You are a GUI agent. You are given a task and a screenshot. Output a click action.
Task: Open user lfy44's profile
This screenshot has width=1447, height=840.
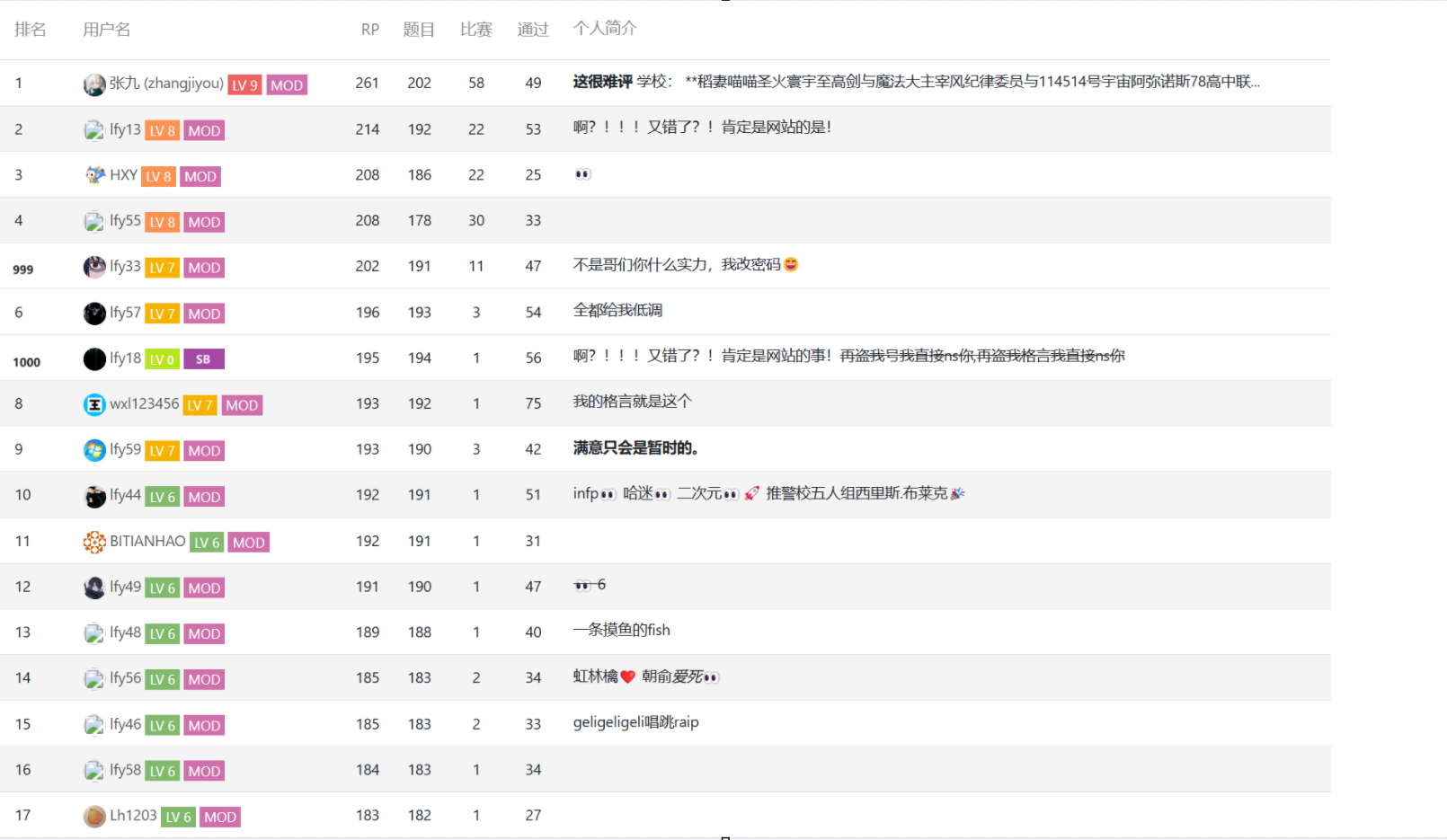pos(125,495)
